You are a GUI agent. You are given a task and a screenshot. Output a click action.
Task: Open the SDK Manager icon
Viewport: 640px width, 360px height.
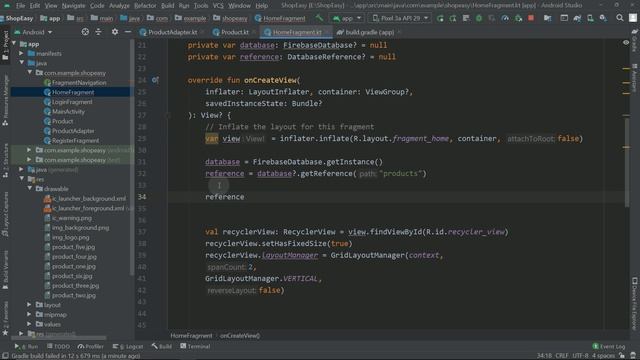click(x=603, y=18)
